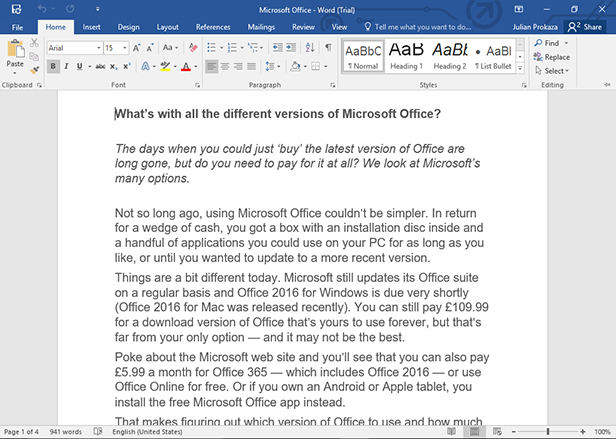The image size is (616, 439).
Task: Toggle Underline formatting
Action: 80,66
